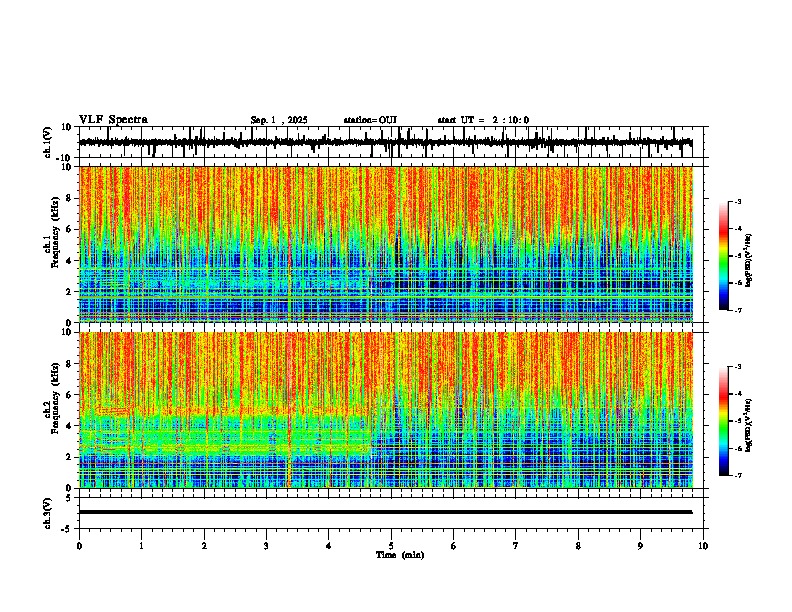The height and width of the screenshot is (612, 792).
Task: Click time axis tick label "6"
Action: [x=454, y=546]
